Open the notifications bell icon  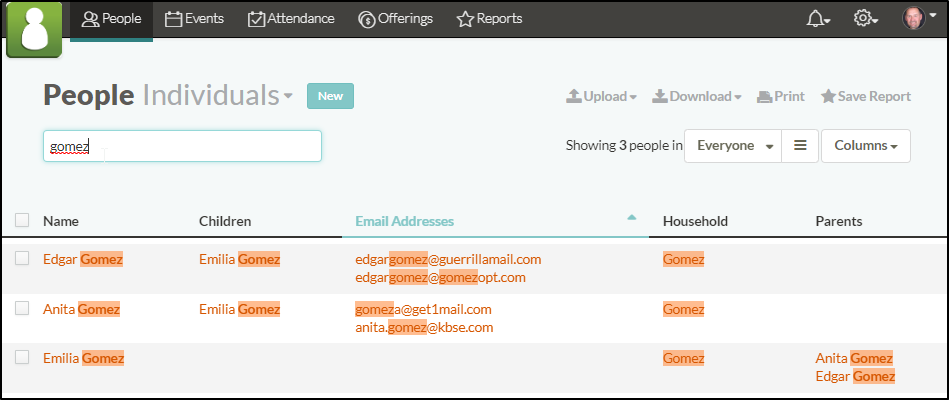[818, 19]
